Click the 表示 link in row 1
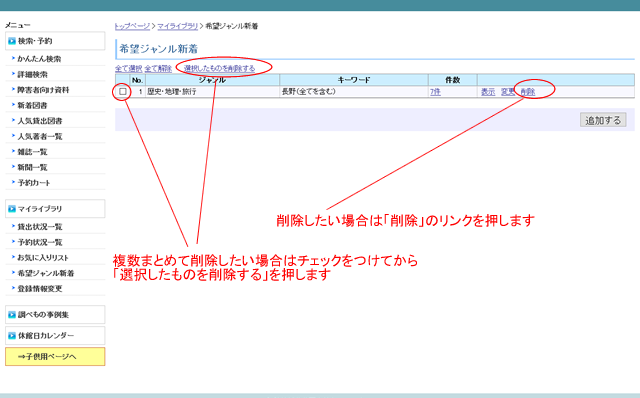The image size is (640, 398). pyautogui.click(x=488, y=92)
